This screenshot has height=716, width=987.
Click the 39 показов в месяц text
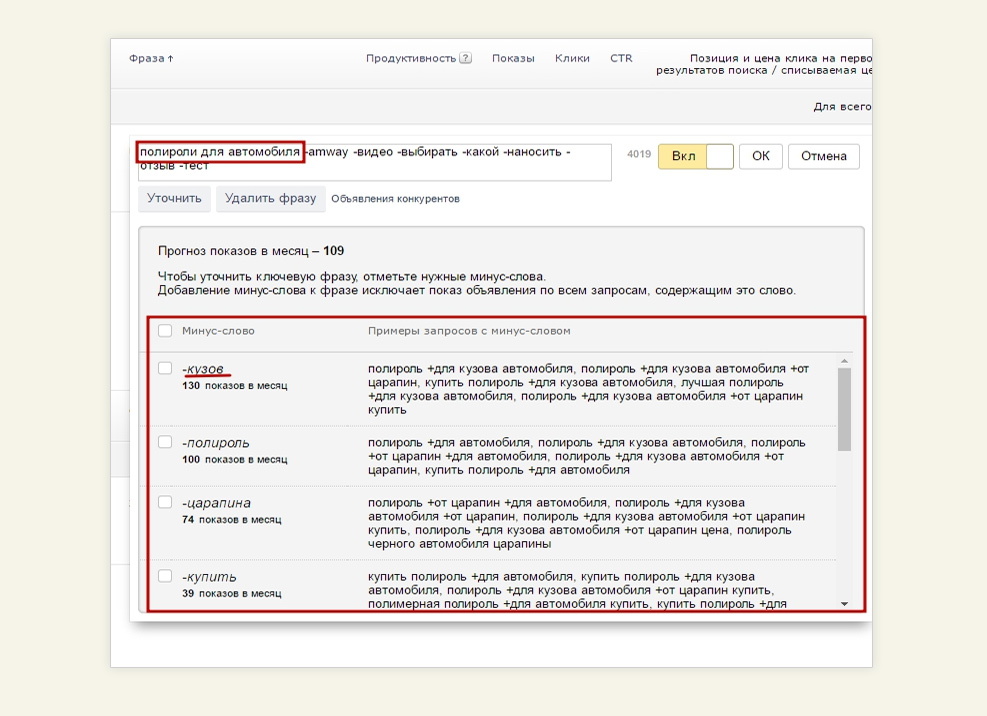[x=232, y=593]
